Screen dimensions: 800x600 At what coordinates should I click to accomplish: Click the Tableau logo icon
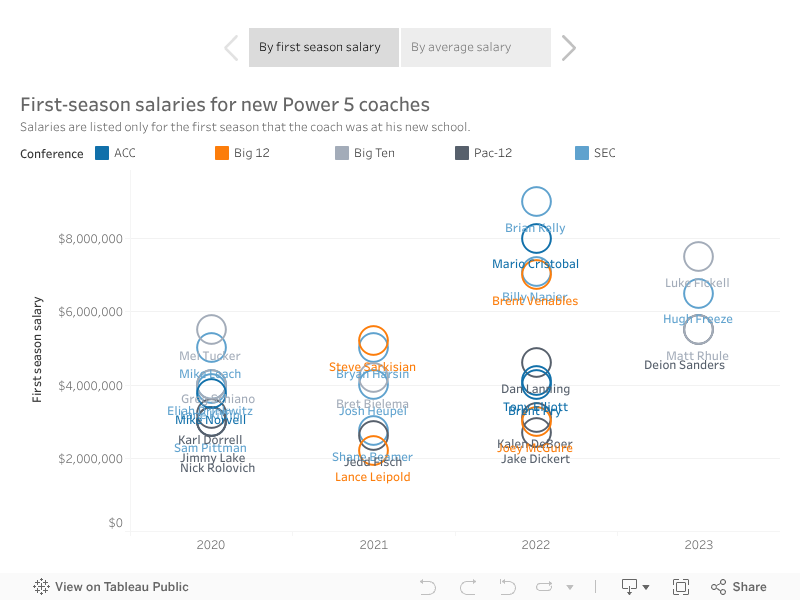[42, 587]
